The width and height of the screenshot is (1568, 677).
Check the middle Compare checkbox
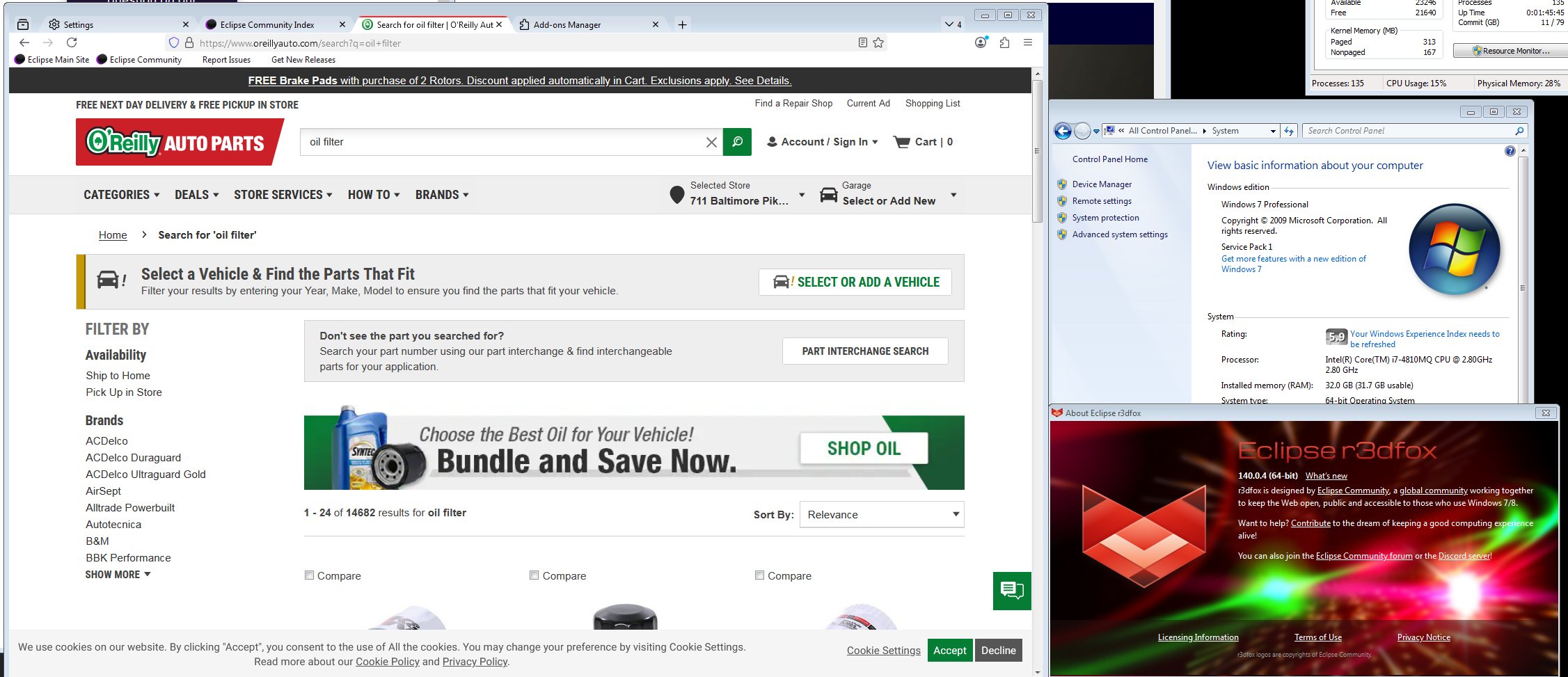(534, 575)
